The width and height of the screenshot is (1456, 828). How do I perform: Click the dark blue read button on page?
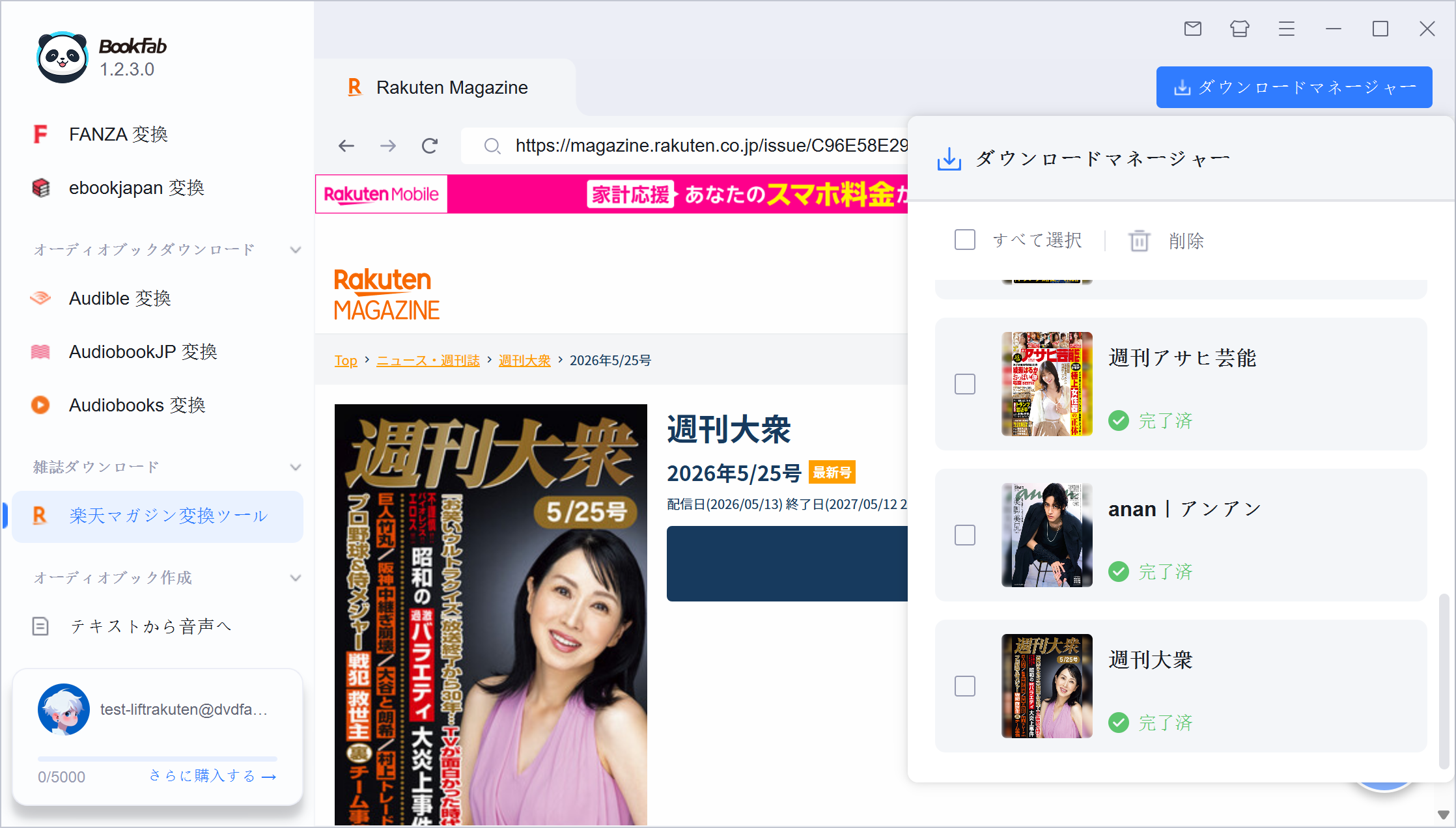787,564
